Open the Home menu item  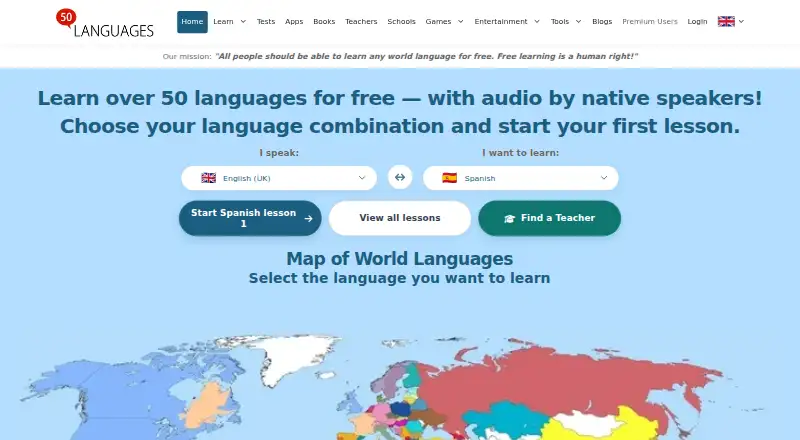point(192,22)
